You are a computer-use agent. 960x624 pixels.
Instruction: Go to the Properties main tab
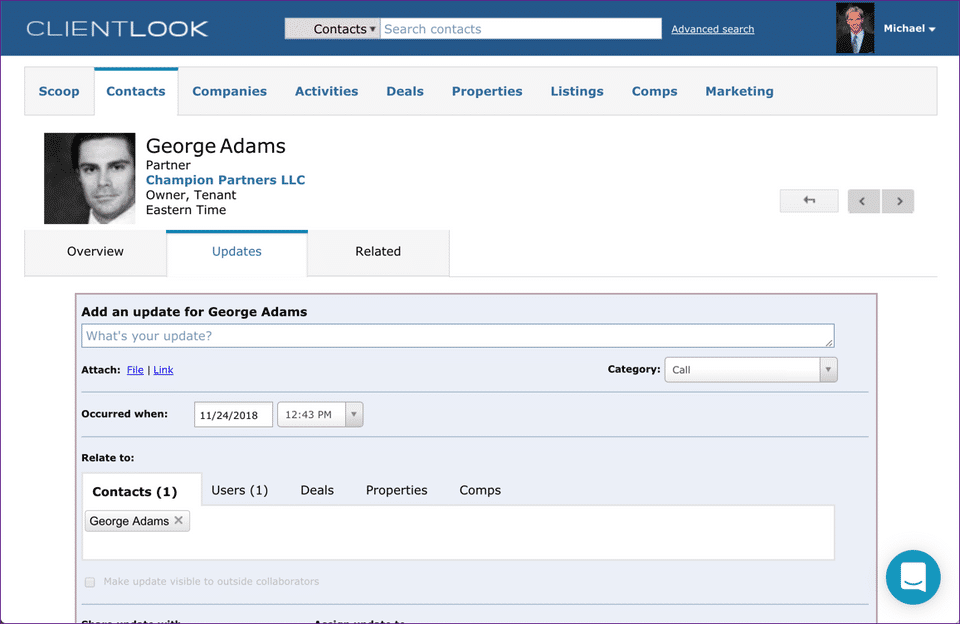point(487,91)
